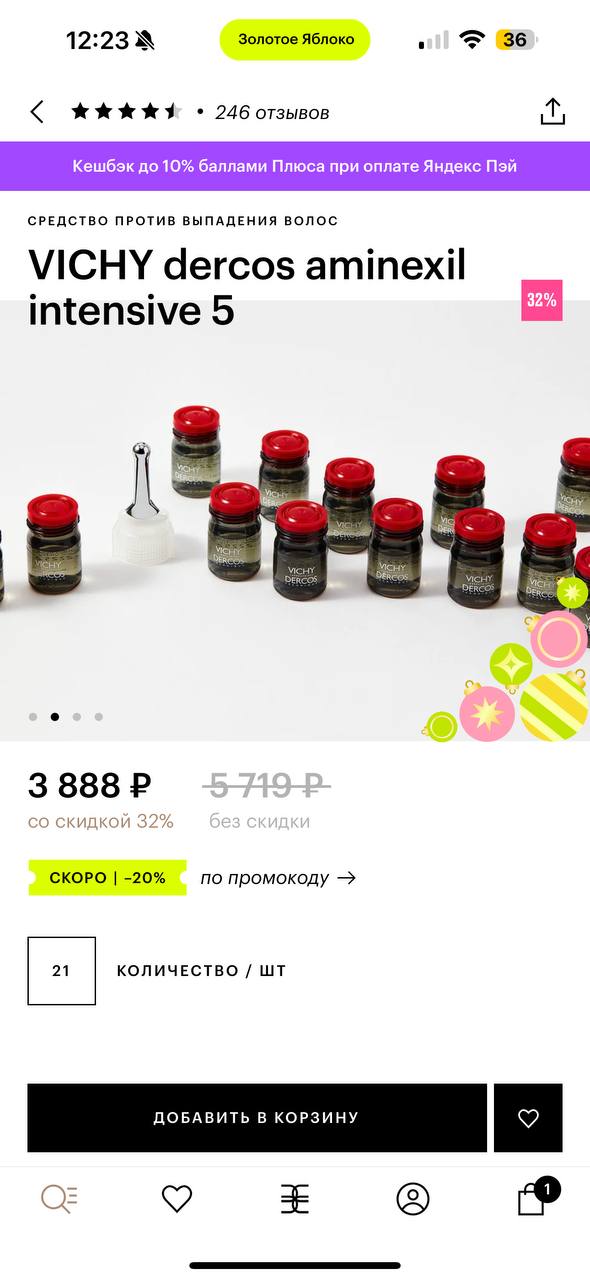Screen dimensions: 590x1280
Task: Jump to third image carousel dot
Action: tap(76, 717)
